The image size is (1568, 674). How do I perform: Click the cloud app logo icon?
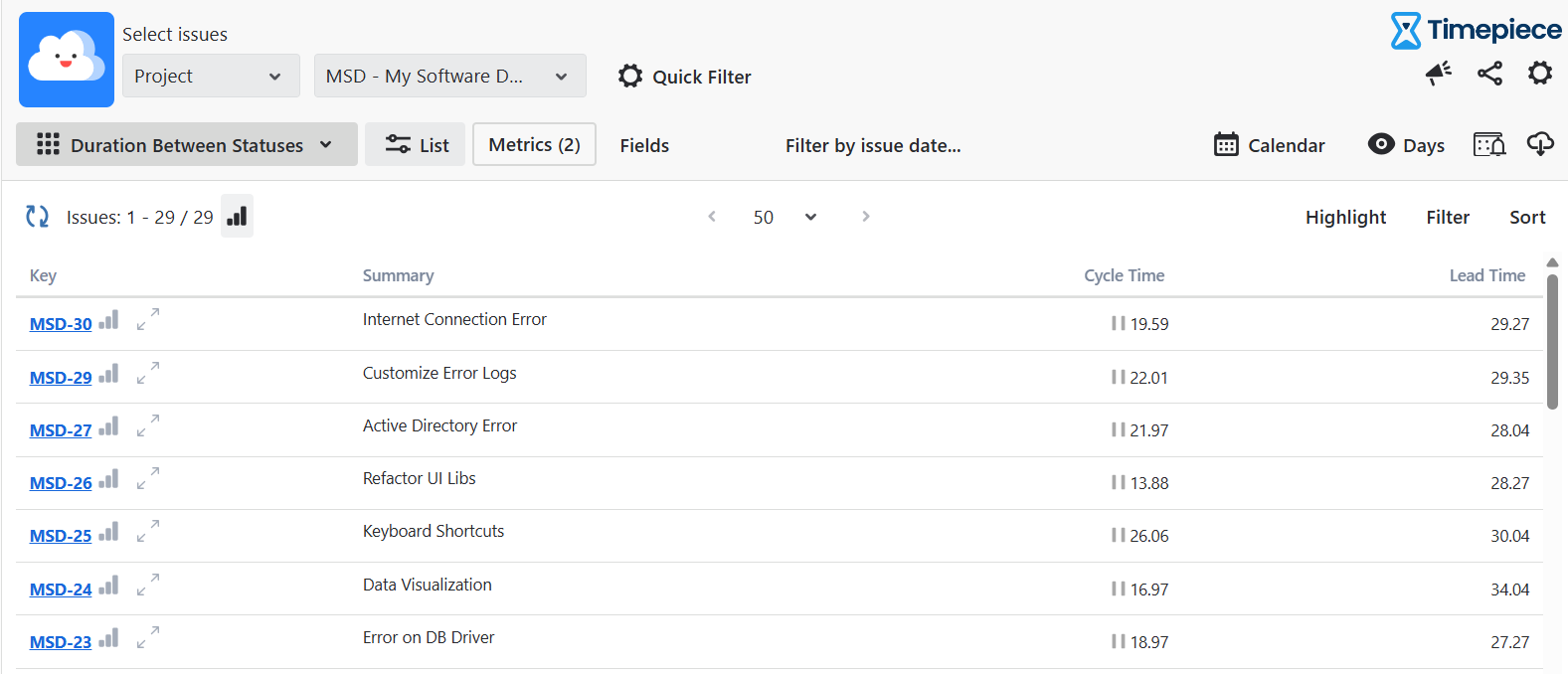point(67,60)
